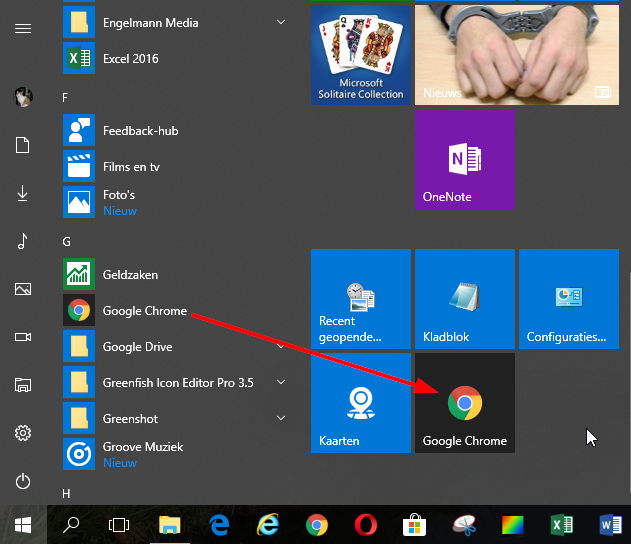Image resolution: width=631 pixels, height=544 pixels.
Task: Open Task View on the taskbar
Action: (x=119, y=524)
